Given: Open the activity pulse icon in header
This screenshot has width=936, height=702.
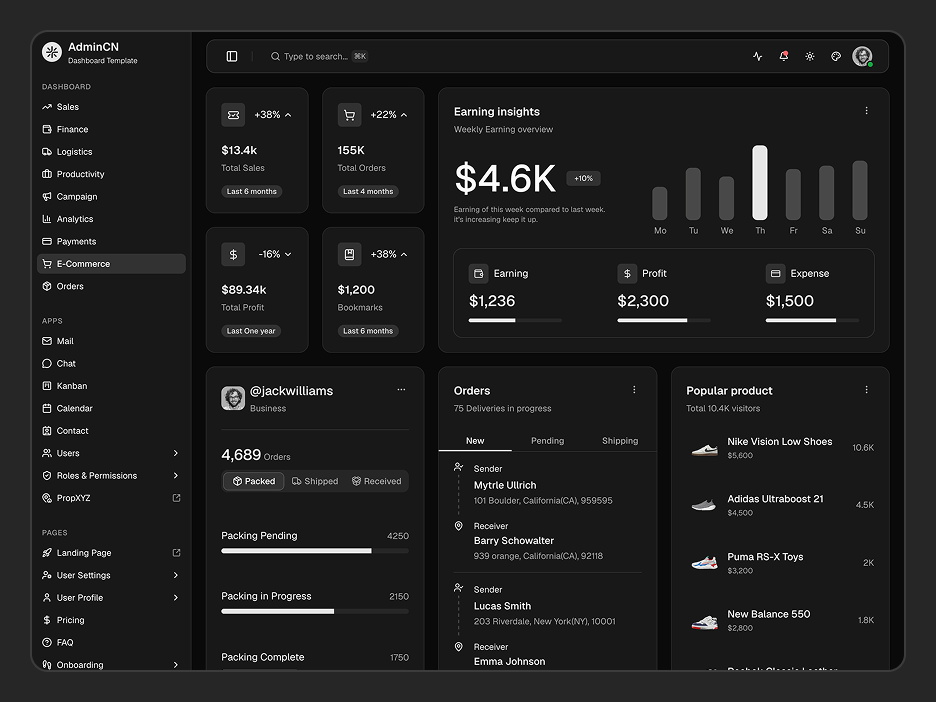Looking at the screenshot, I should click(x=758, y=56).
